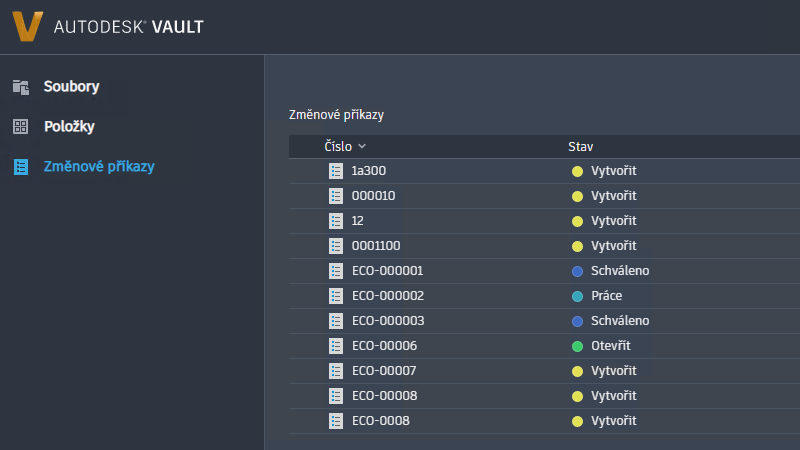Click blue Schváleno dot for ECO-000001
This screenshot has width=800, height=450.
pos(577,271)
